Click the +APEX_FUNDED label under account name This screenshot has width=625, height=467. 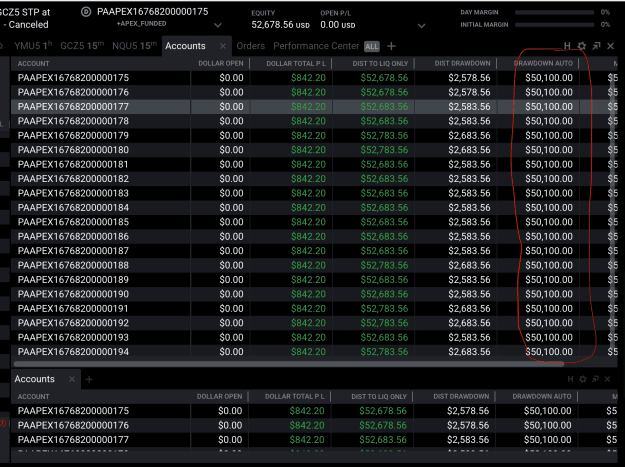click(x=142, y=24)
